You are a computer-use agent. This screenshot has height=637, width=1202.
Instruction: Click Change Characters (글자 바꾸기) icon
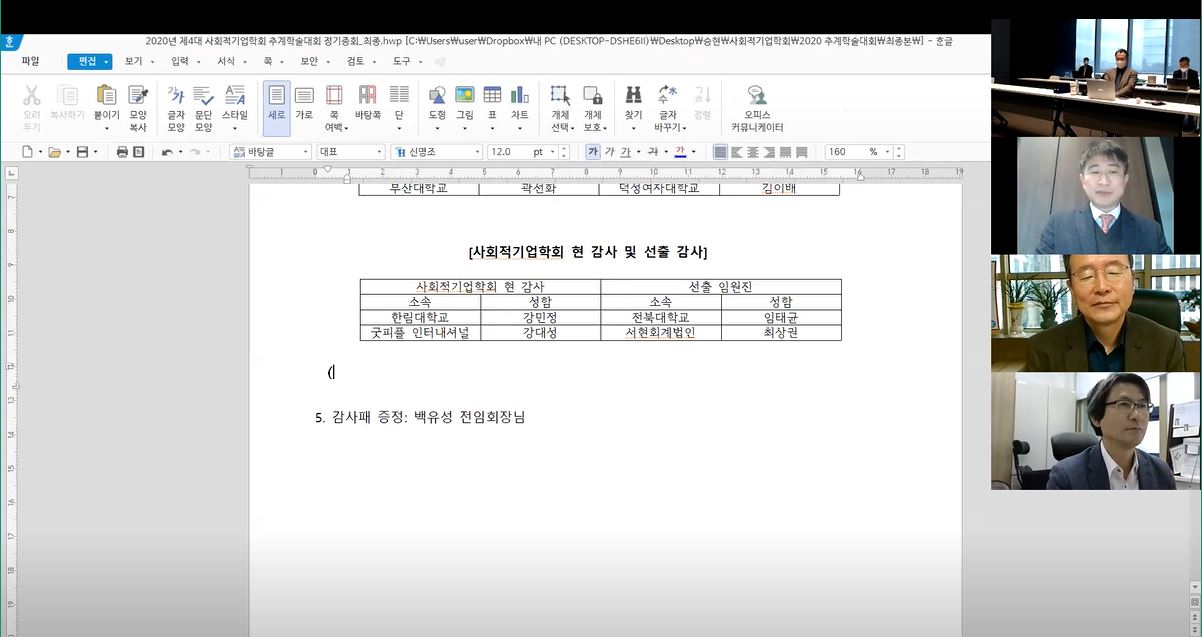pos(667,96)
